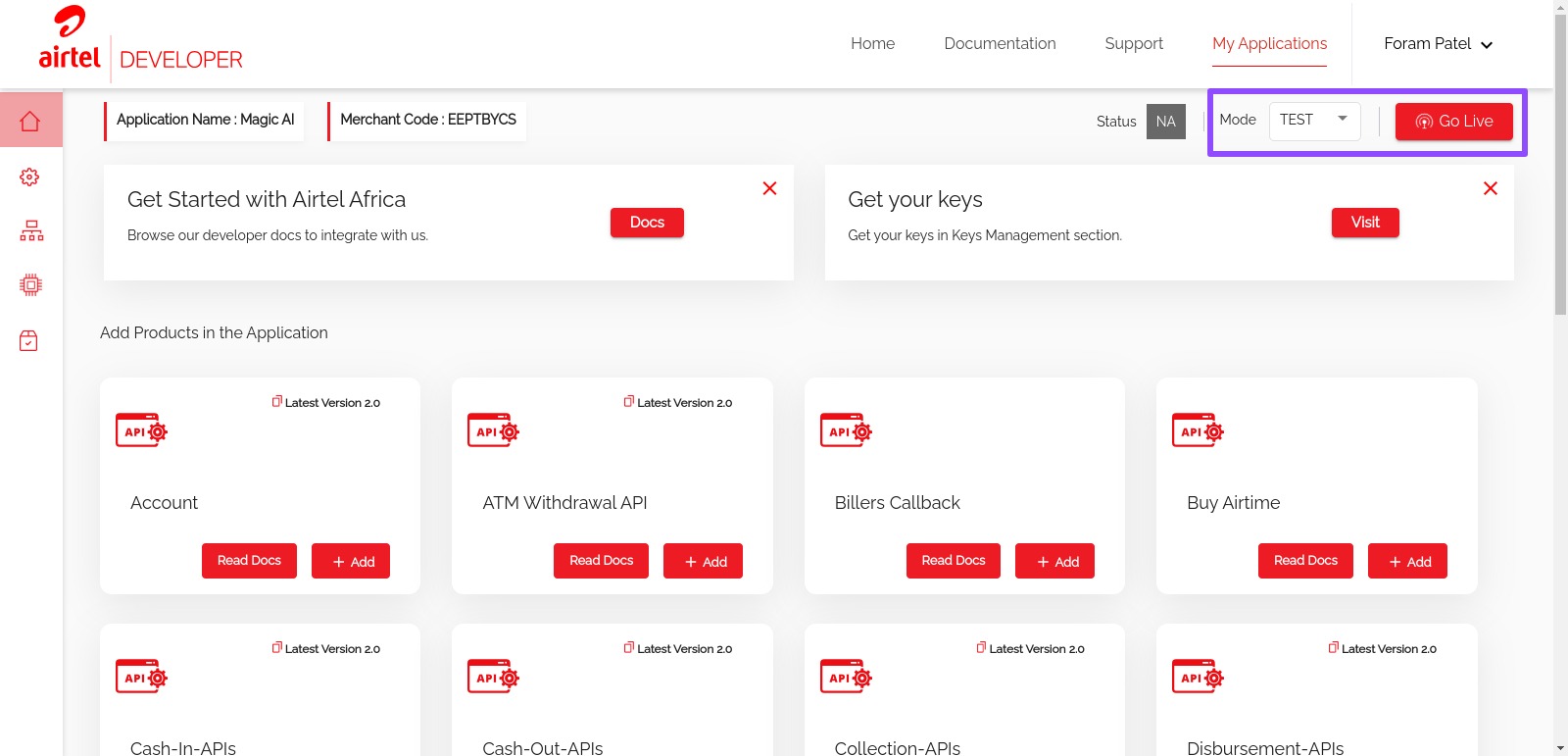
Task: Add the ATM Withdrawal API product
Action: click(703, 561)
